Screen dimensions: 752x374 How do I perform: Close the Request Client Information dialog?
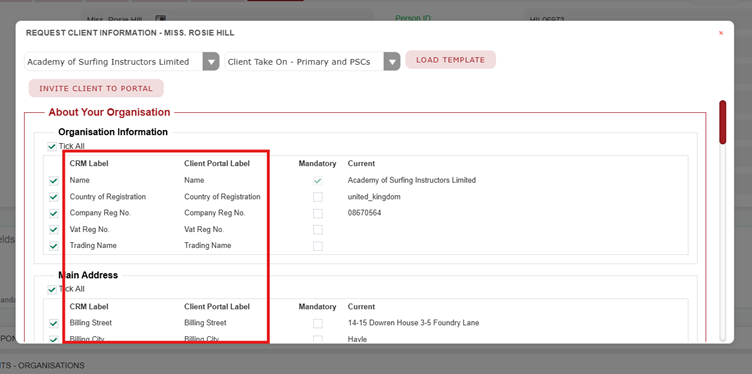(720, 33)
